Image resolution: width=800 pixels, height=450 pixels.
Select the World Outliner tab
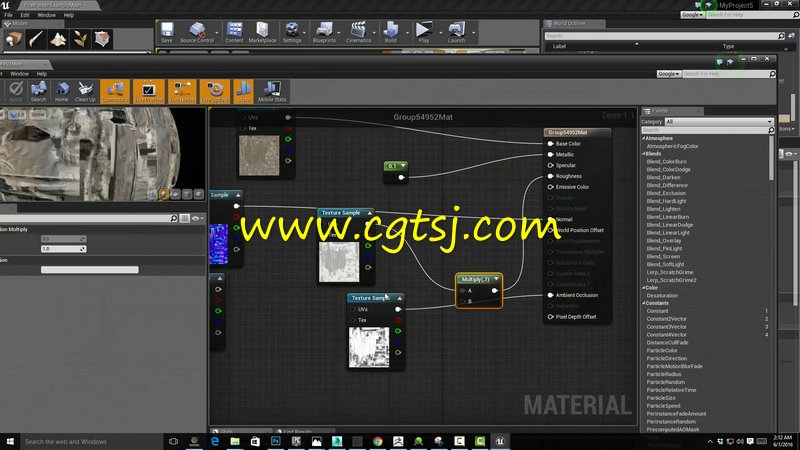[x=573, y=23]
